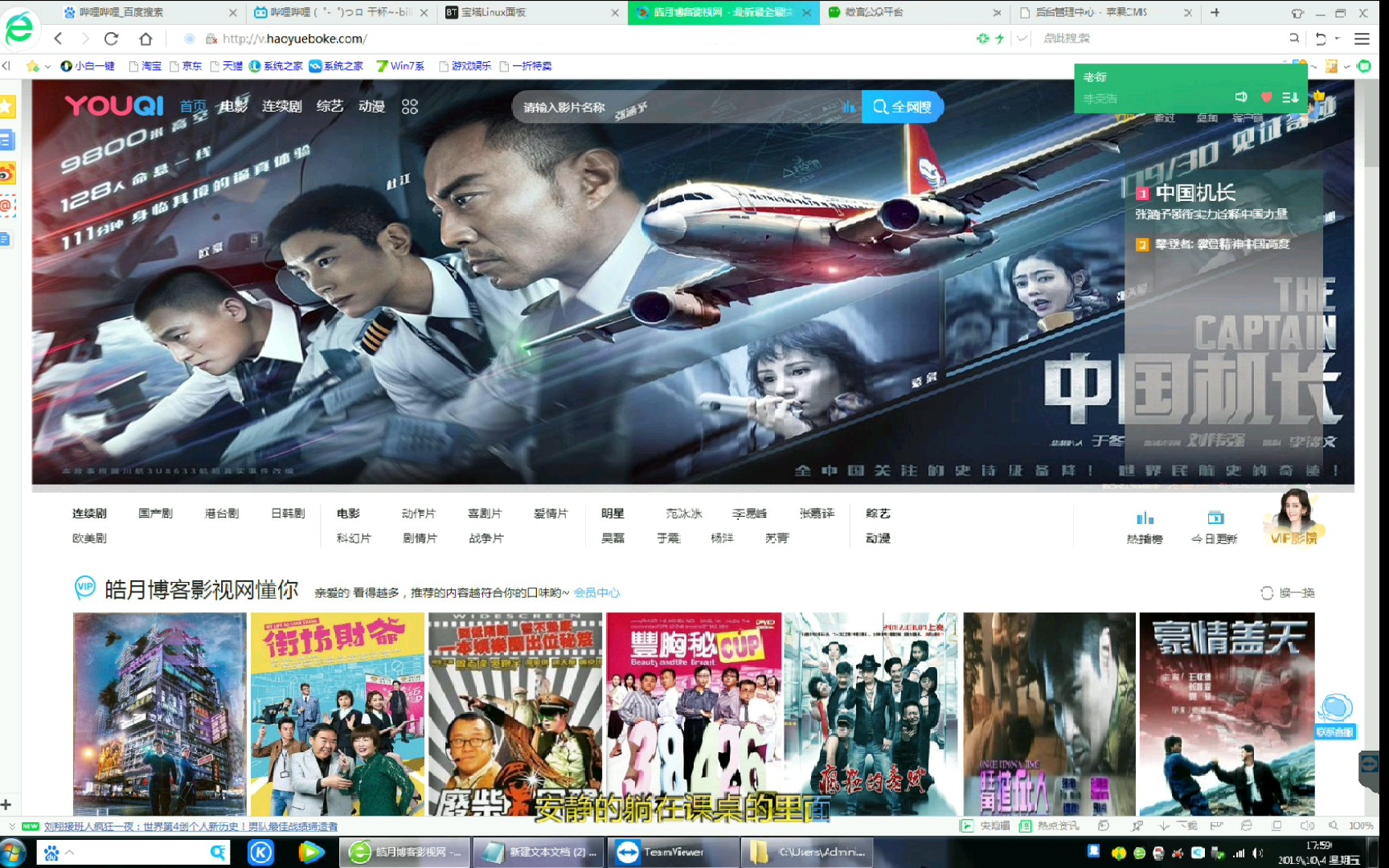
Task: Open the browser home page
Action: click(145, 39)
